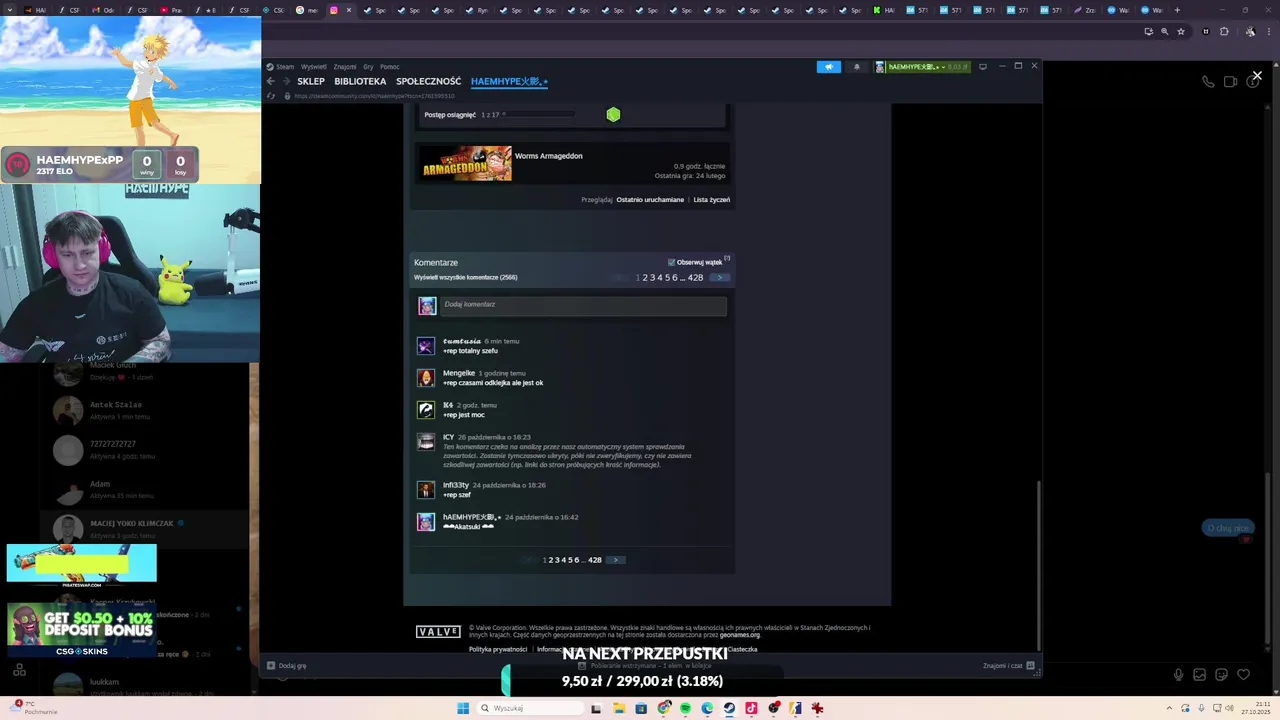Click next page arrow below comments

point(615,560)
